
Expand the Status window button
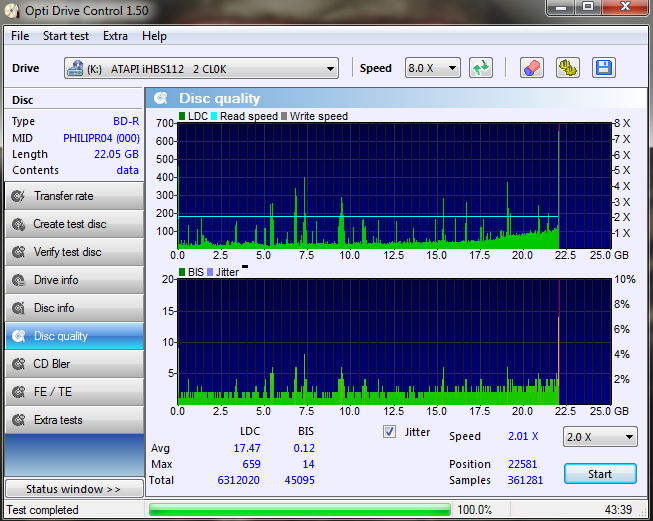tap(74, 489)
